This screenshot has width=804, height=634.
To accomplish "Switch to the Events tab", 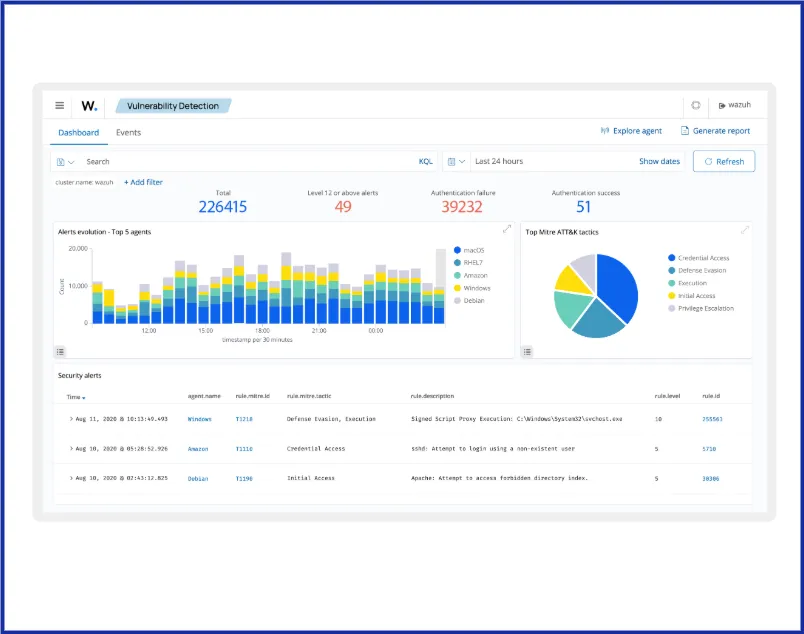I will point(128,132).
